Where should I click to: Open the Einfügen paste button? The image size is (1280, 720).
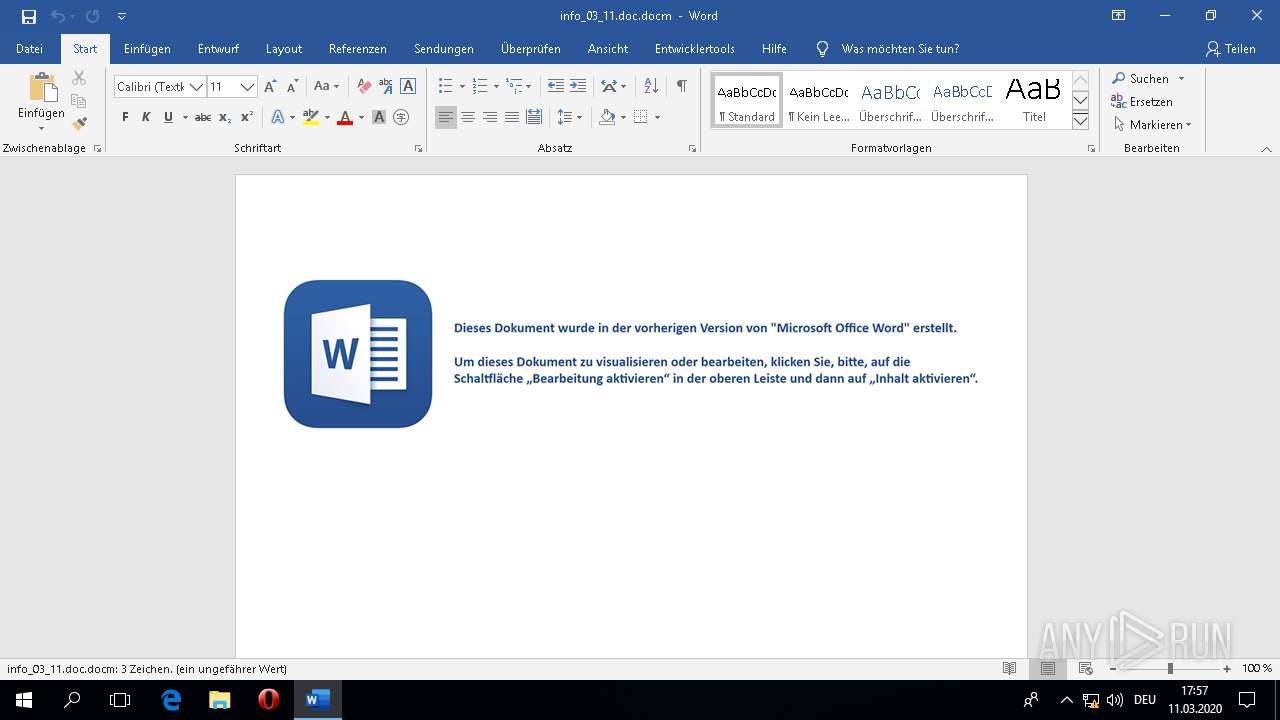click(x=41, y=100)
